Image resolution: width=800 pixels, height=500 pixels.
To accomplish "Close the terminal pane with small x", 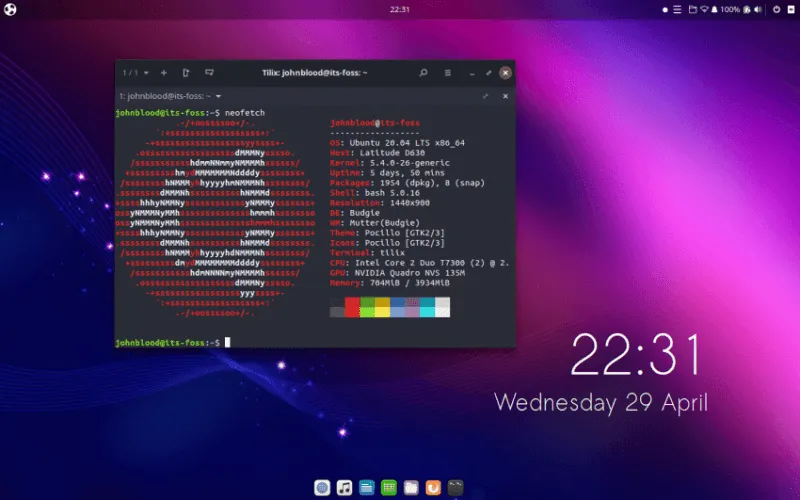I will (x=503, y=96).
